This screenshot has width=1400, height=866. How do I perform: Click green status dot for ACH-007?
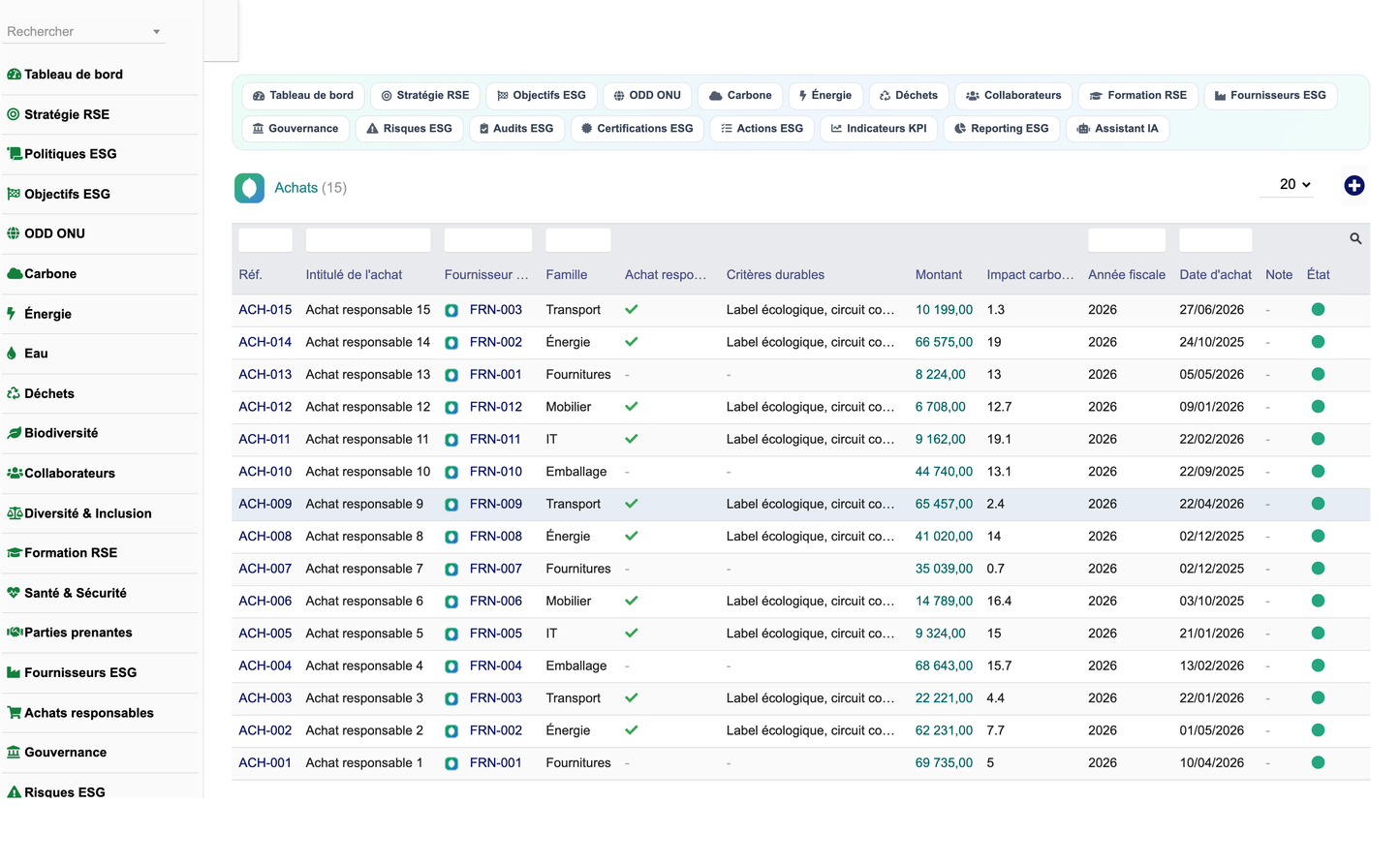[x=1318, y=569]
